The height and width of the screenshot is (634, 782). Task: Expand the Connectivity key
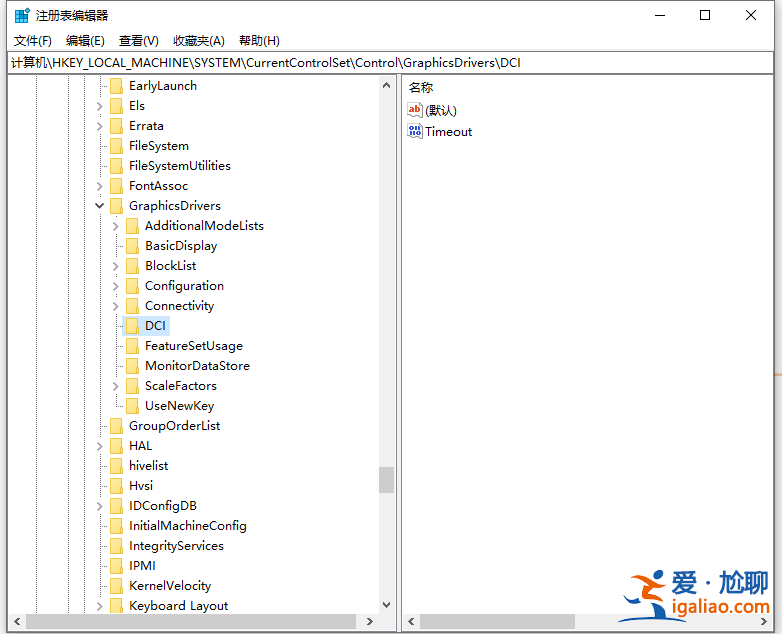pos(116,306)
